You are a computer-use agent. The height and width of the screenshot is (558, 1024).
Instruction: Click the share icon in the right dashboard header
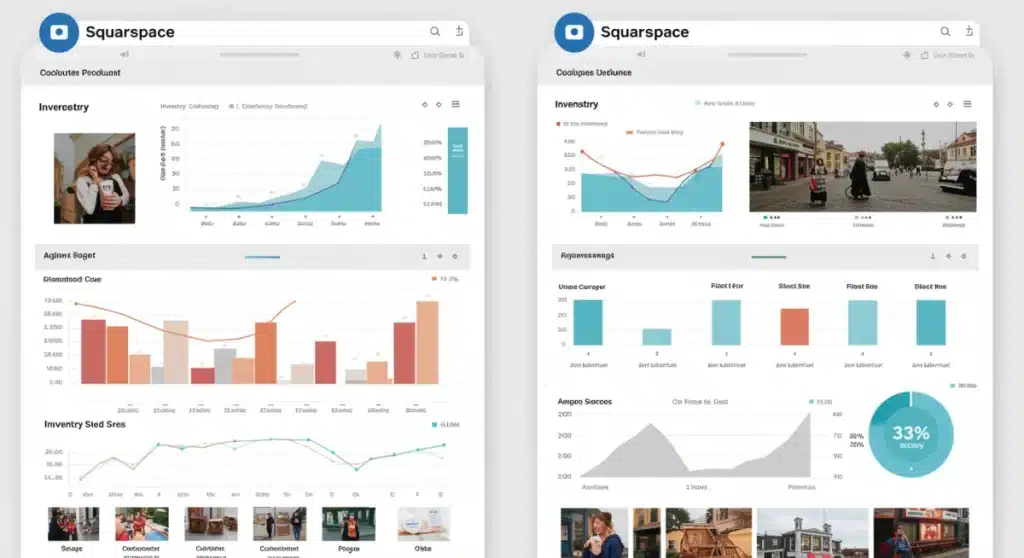pyautogui.click(x=970, y=31)
